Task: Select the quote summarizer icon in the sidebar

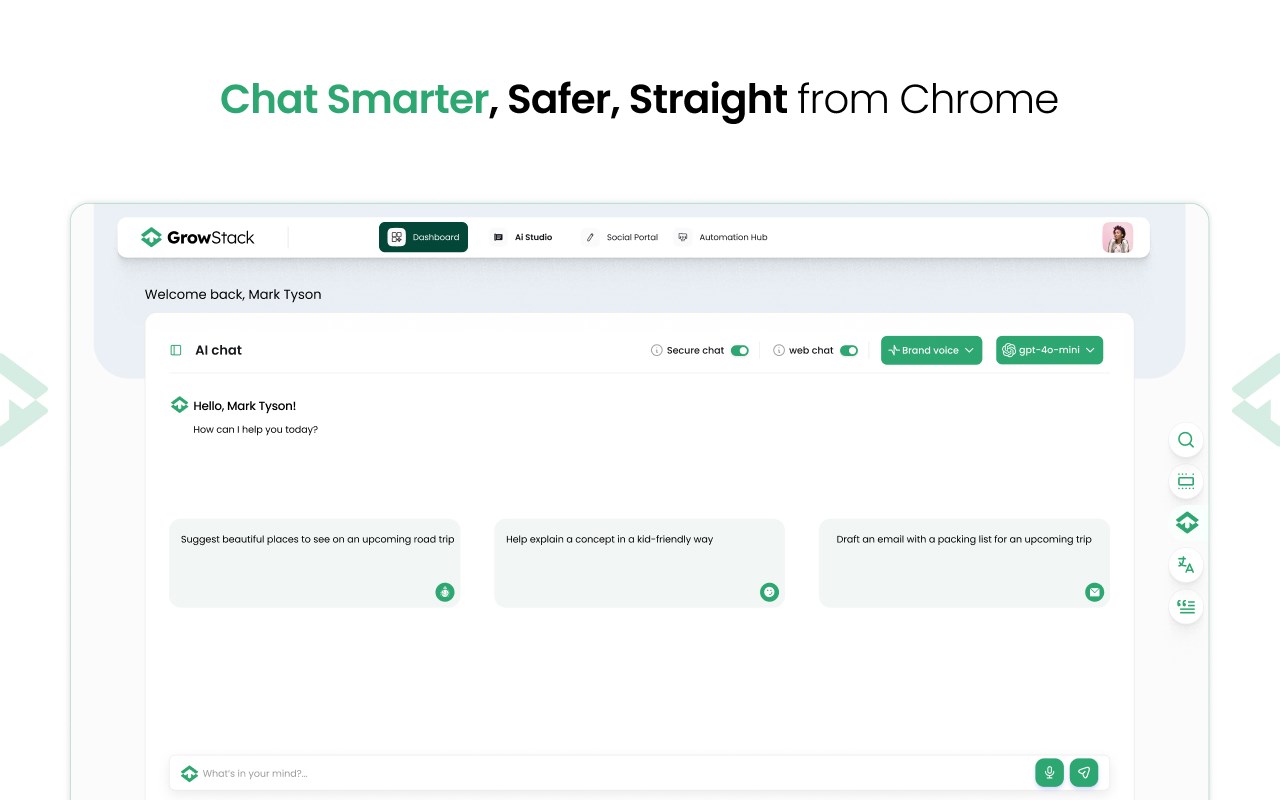Action: pyautogui.click(x=1185, y=606)
